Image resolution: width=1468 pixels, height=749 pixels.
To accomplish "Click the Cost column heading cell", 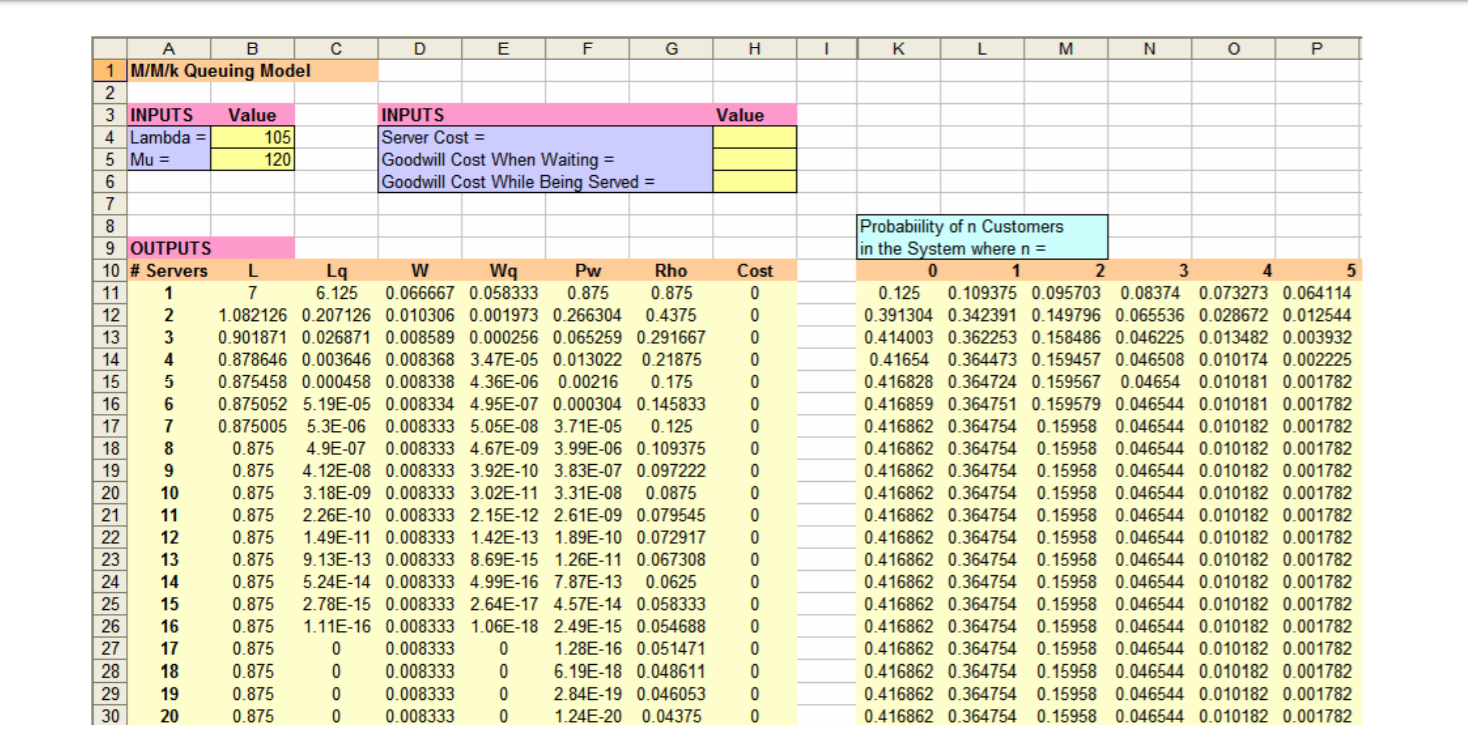I will [755, 270].
